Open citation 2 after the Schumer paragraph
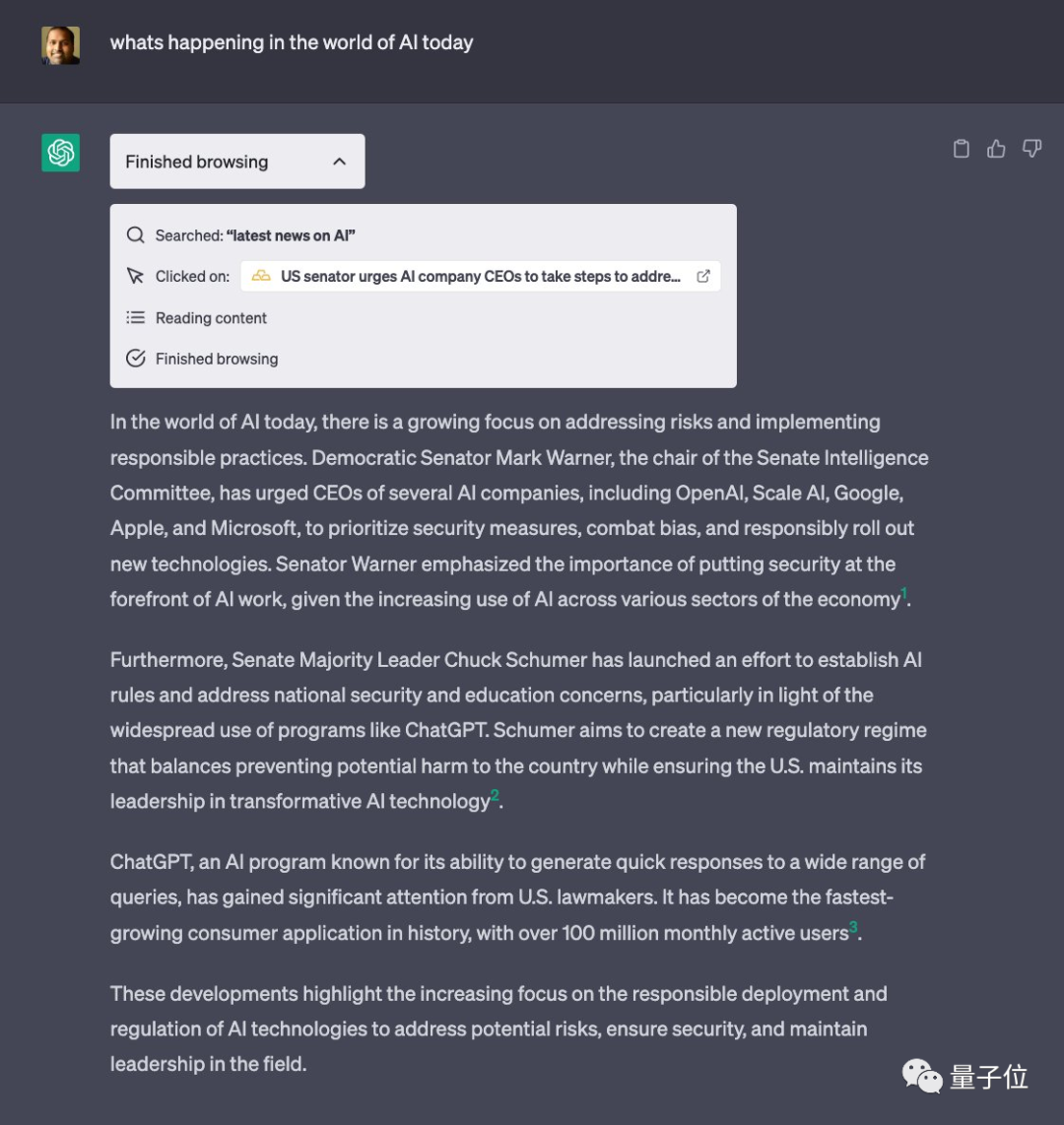 [495, 794]
